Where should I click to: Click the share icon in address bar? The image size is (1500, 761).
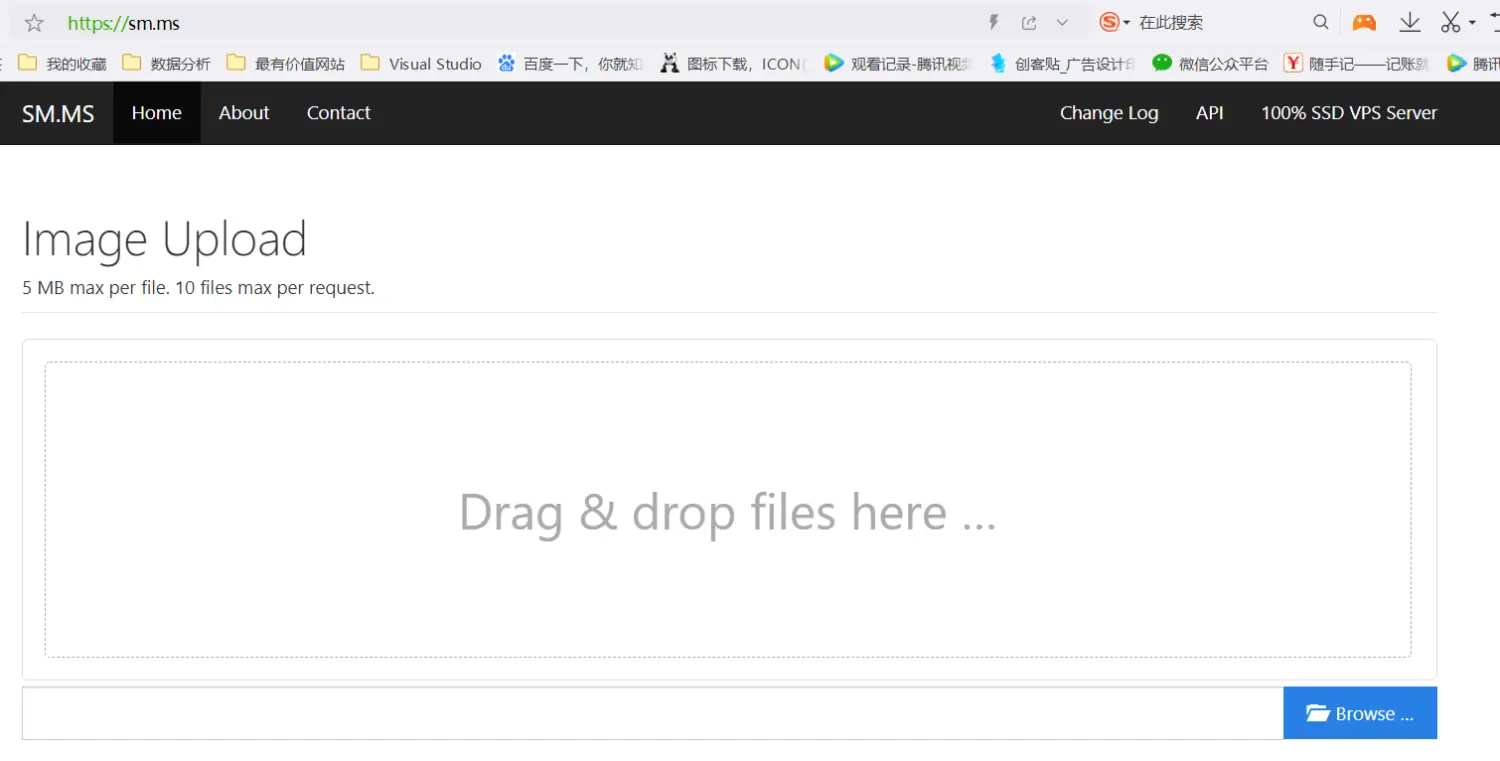click(1028, 22)
